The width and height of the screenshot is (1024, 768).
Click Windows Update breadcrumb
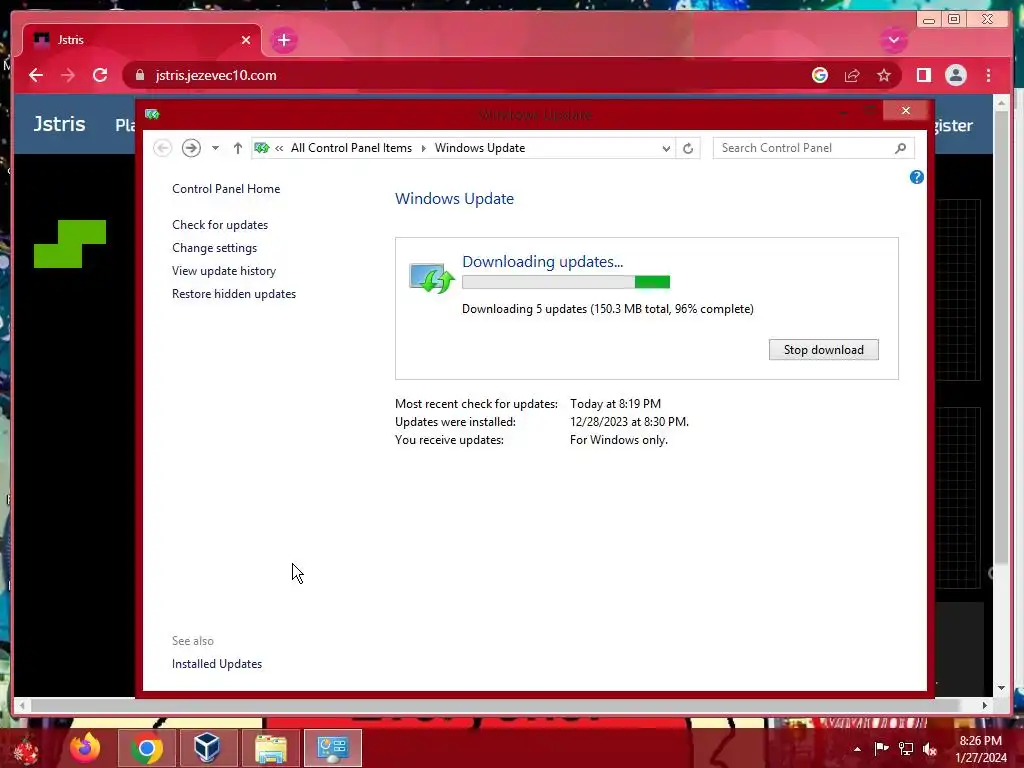(x=480, y=148)
